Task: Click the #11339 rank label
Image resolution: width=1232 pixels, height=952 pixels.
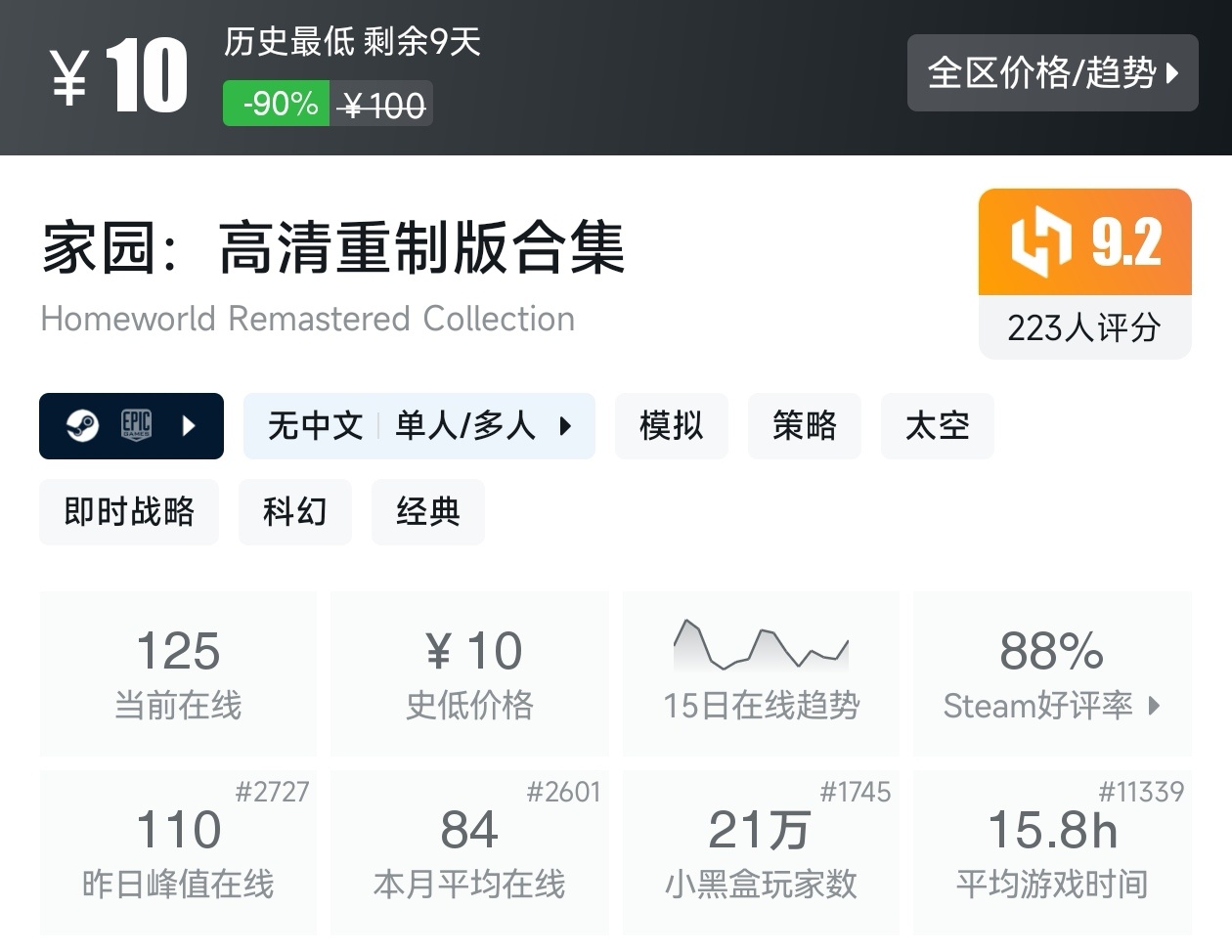Action: pos(1141,792)
